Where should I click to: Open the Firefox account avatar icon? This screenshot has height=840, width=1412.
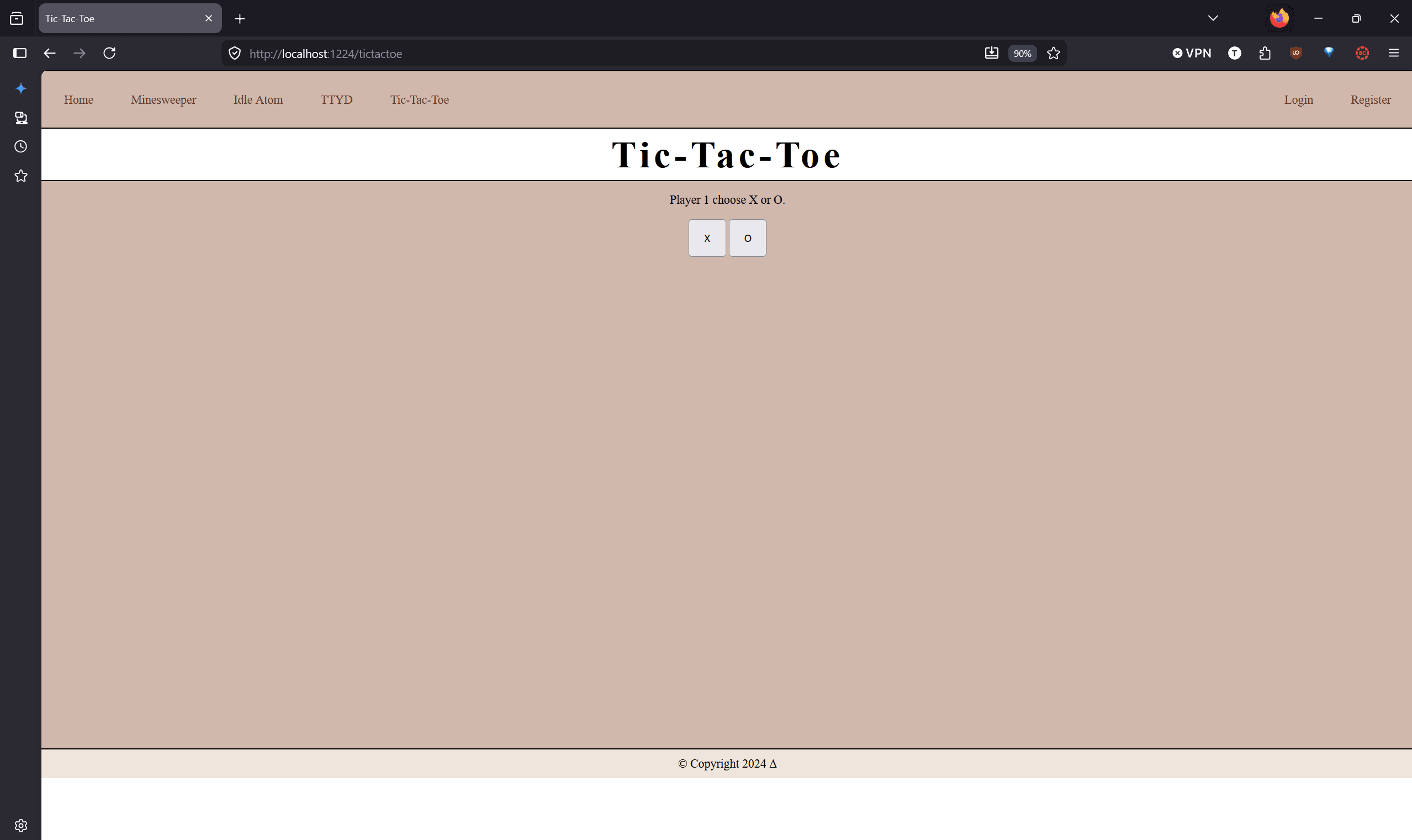click(1279, 19)
